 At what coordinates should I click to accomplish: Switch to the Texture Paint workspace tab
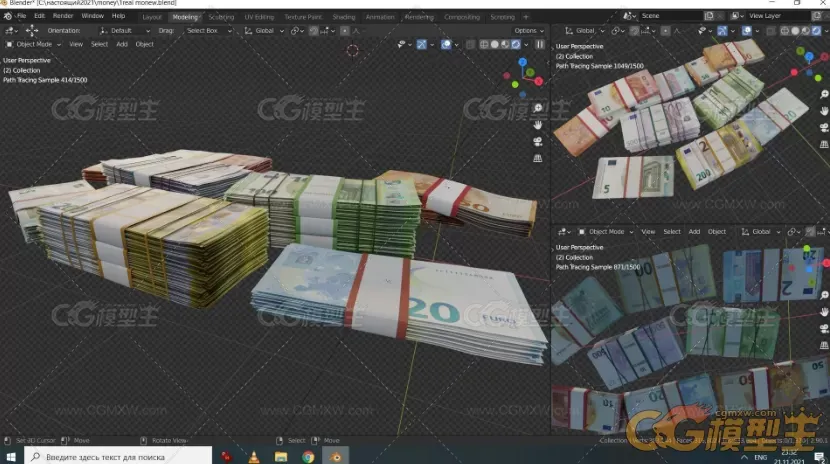[303, 17]
